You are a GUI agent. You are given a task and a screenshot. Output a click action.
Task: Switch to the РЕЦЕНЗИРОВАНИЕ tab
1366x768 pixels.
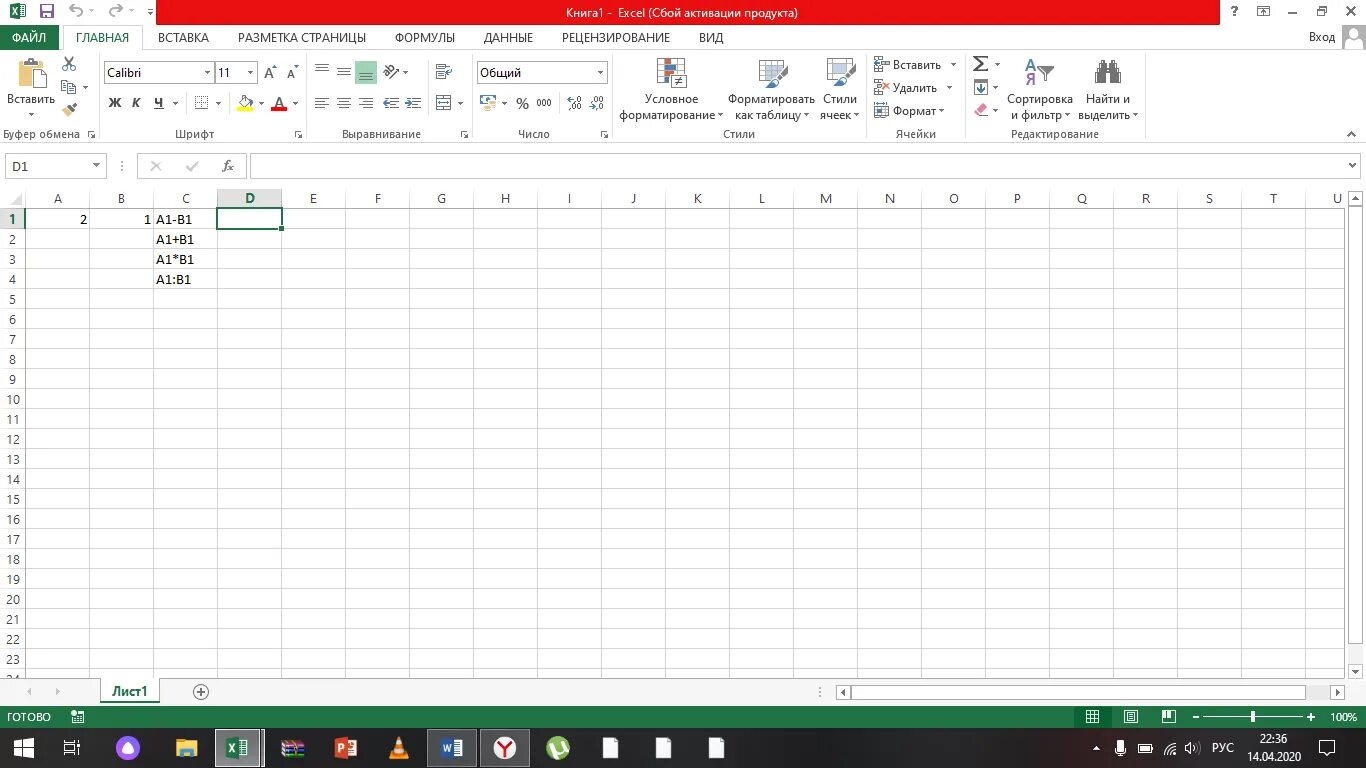(x=616, y=38)
